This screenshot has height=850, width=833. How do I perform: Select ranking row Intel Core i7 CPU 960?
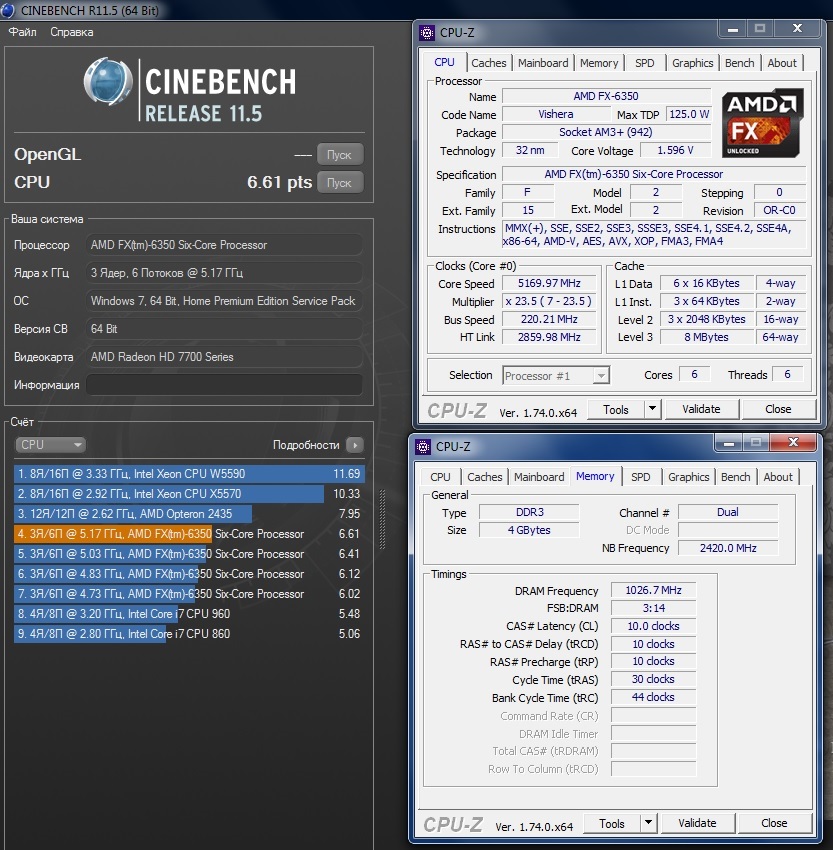[x=189, y=614]
